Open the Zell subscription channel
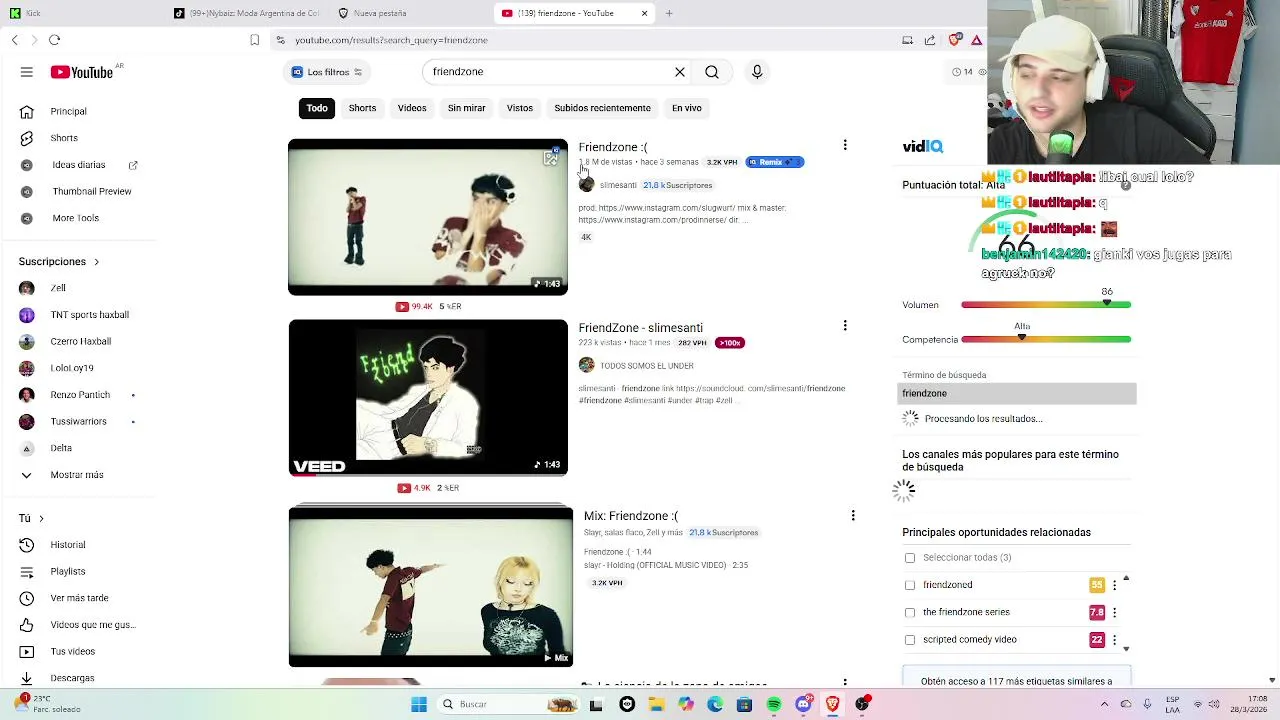This screenshot has height=720, width=1280. (x=58, y=288)
